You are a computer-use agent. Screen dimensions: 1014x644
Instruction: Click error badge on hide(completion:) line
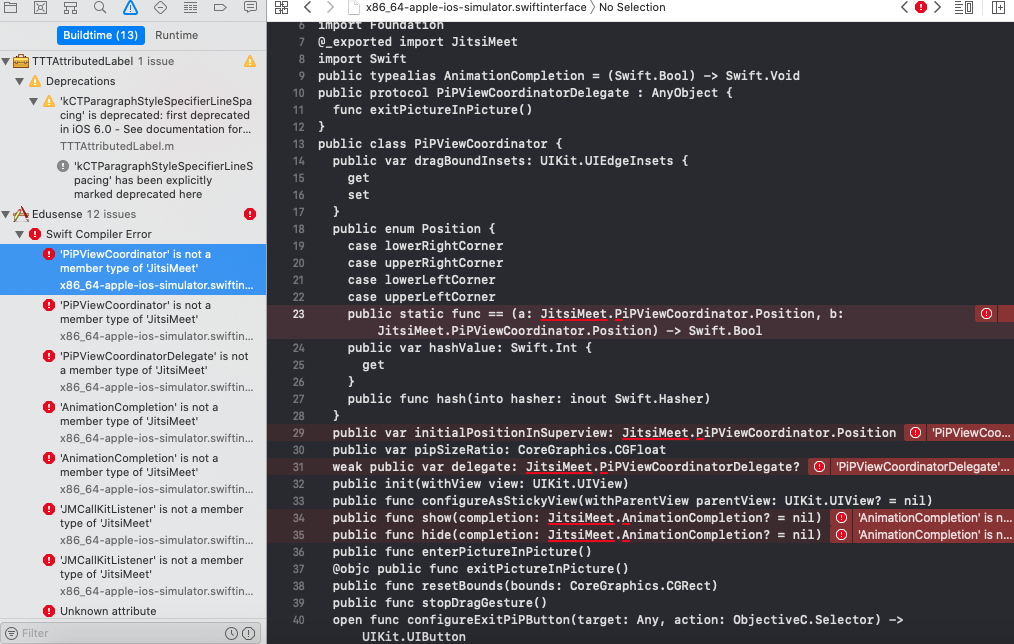[x=841, y=535]
